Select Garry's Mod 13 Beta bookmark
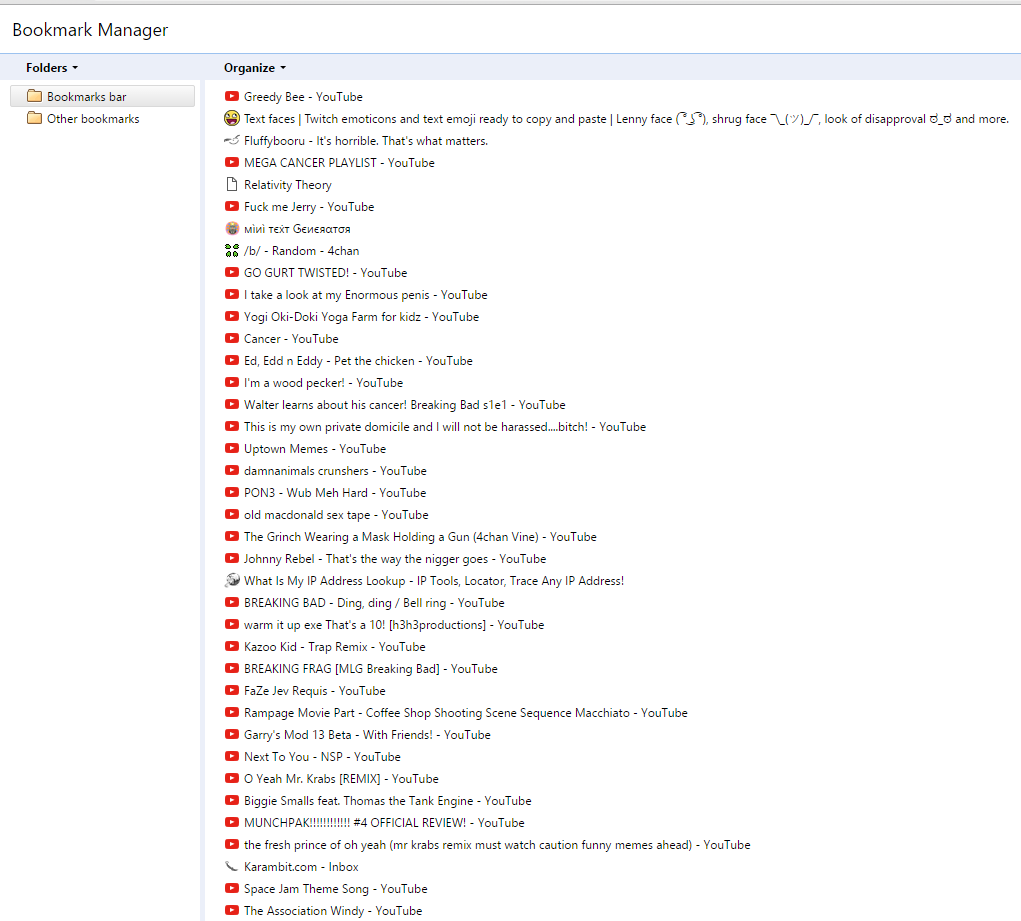This screenshot has width=1021, height=921. pos(367,735)
